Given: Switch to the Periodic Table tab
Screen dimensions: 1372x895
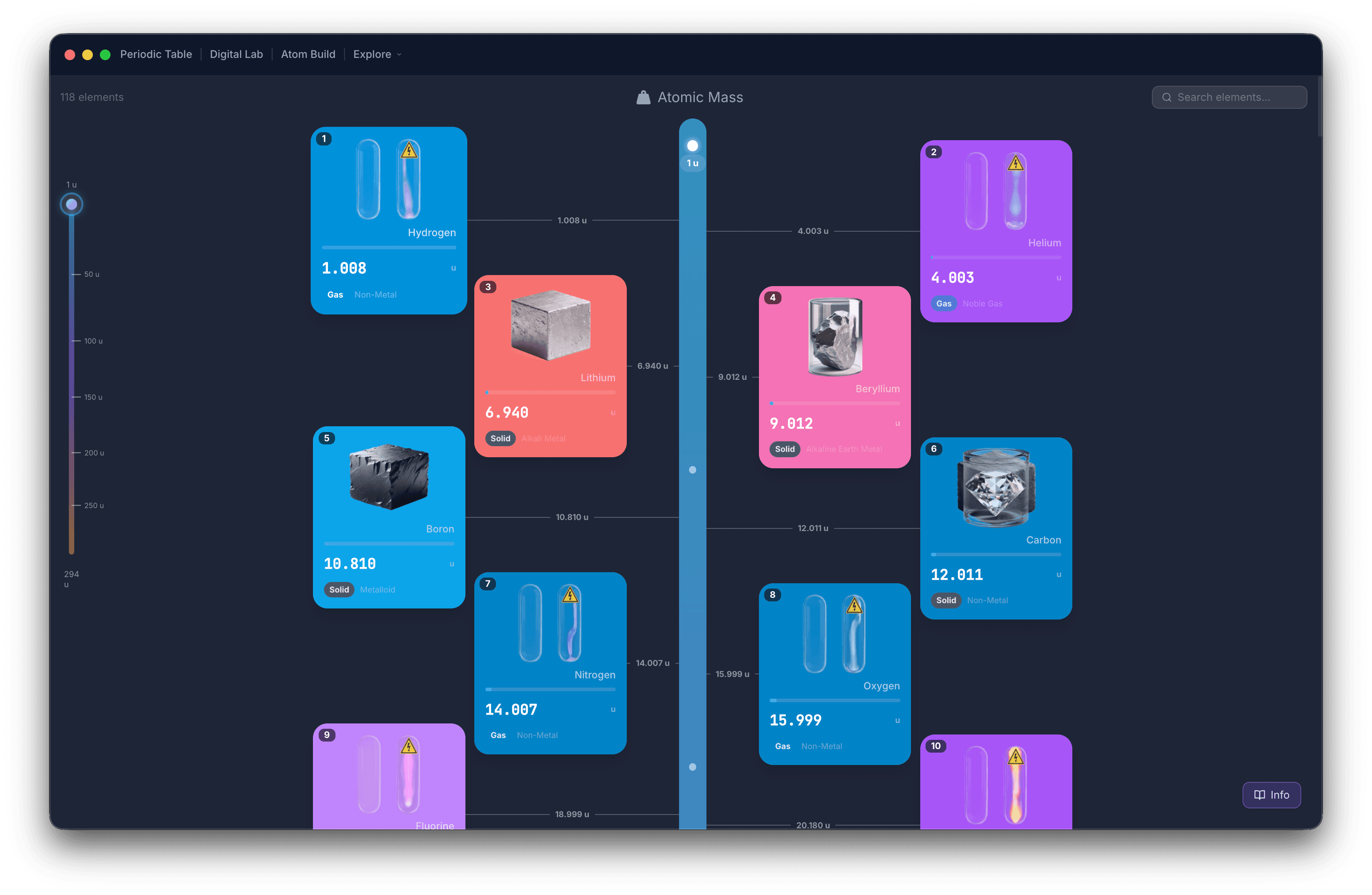Looking at the screenshot, I should pyautogui.click(x=156, y=54).
